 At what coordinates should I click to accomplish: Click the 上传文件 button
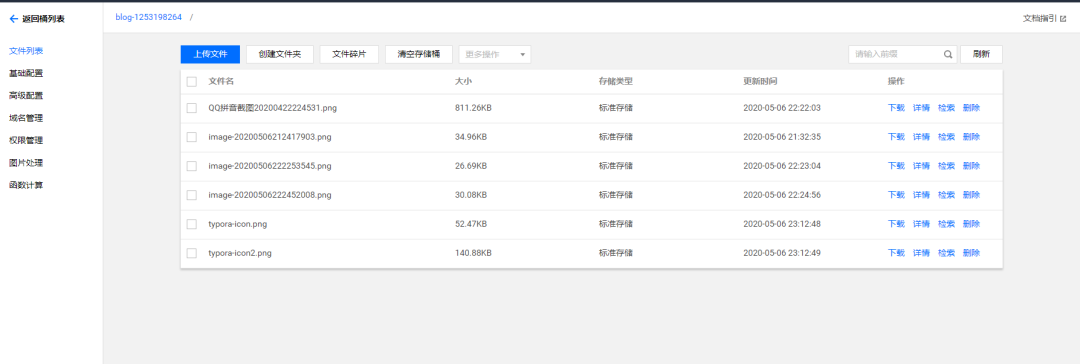[x=210, y=54]
